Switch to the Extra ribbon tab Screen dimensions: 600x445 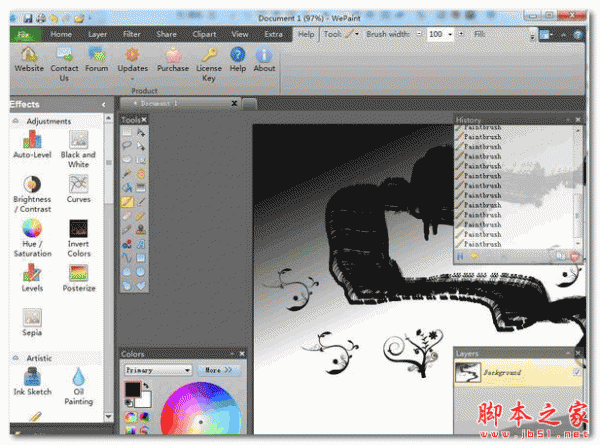tap(274, 34)
